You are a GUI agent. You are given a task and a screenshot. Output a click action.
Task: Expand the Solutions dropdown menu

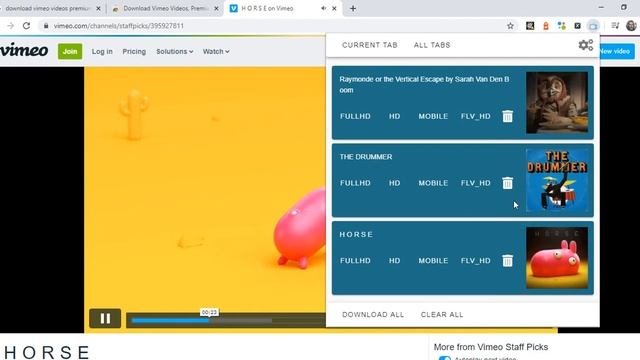point(175,51)
